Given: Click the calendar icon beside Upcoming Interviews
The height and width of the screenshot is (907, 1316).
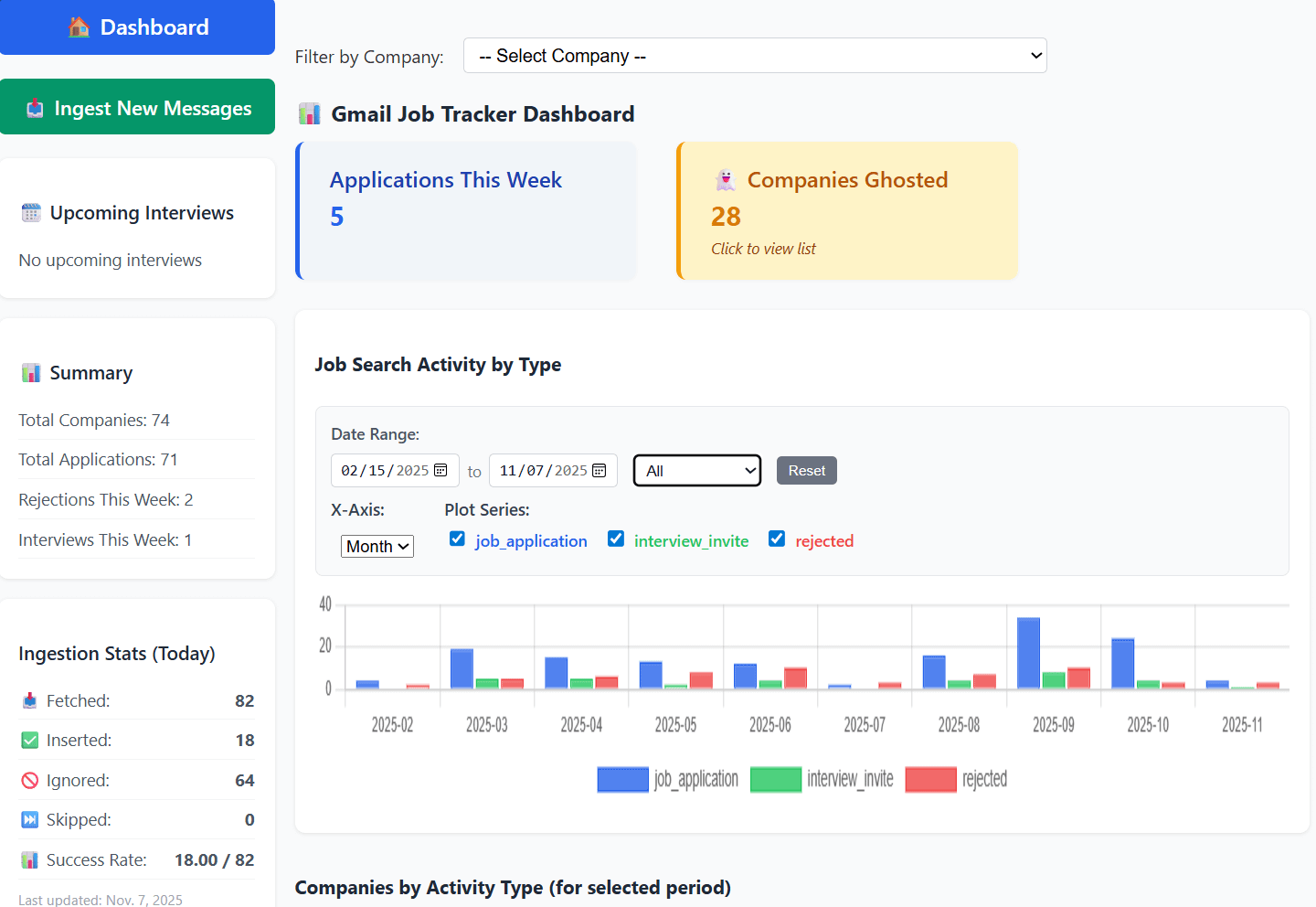Looking at the screenshot, I should tap(31, 213).
